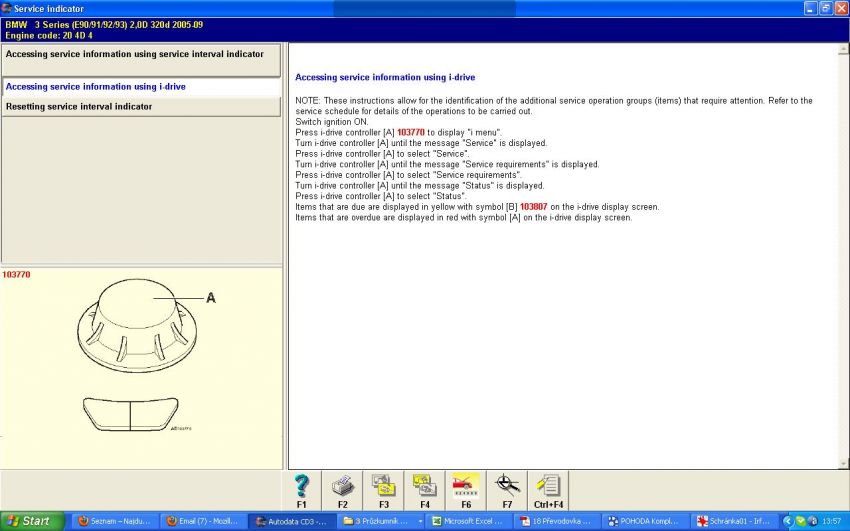Switch to Microsoft Excel taskbar window
Viewport: 850px width, 531px height.
[469, 521]
